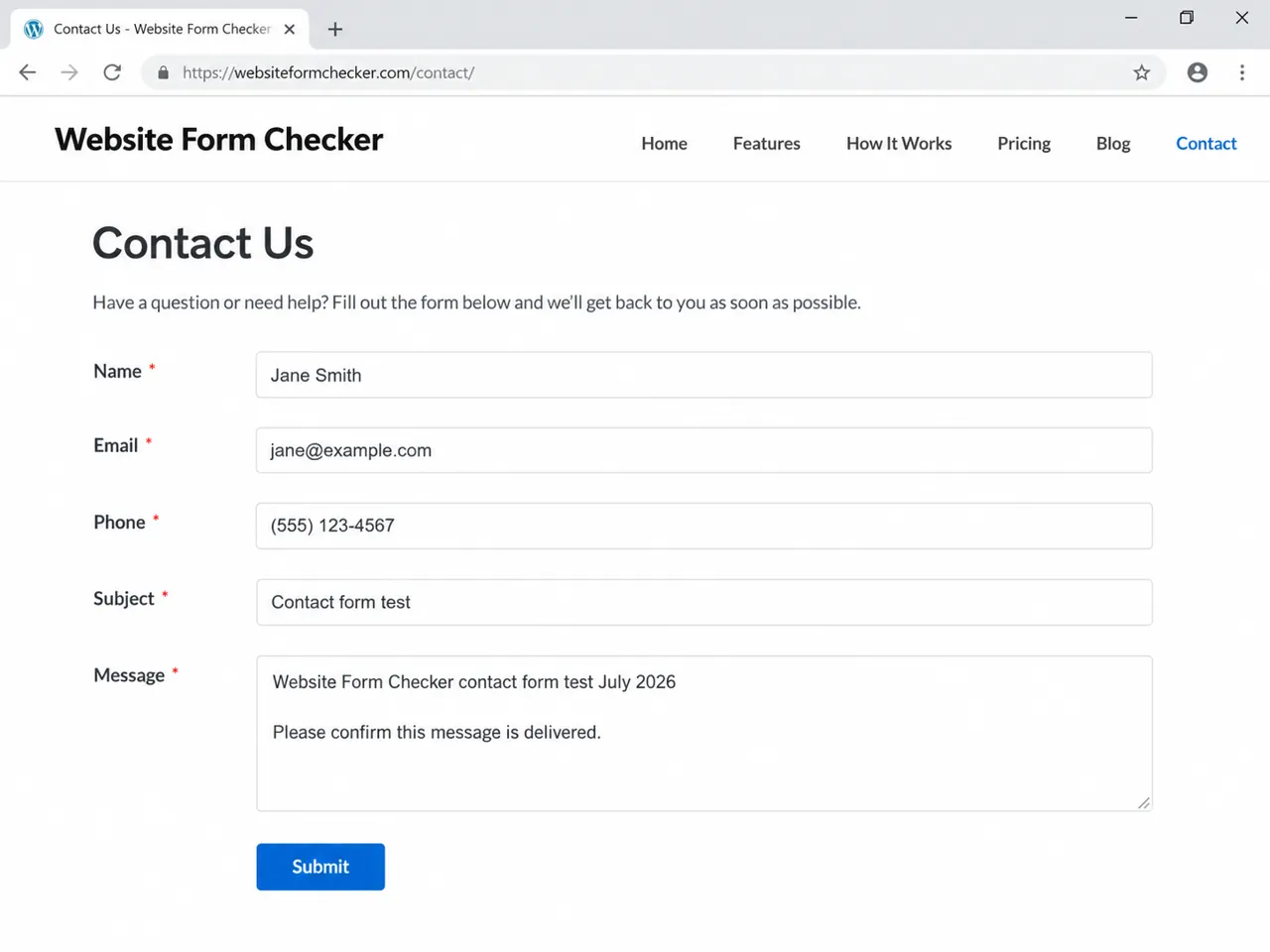Click the Name field with Jane Smith
The image size is (1270, 952).
(x=704, y=375)
